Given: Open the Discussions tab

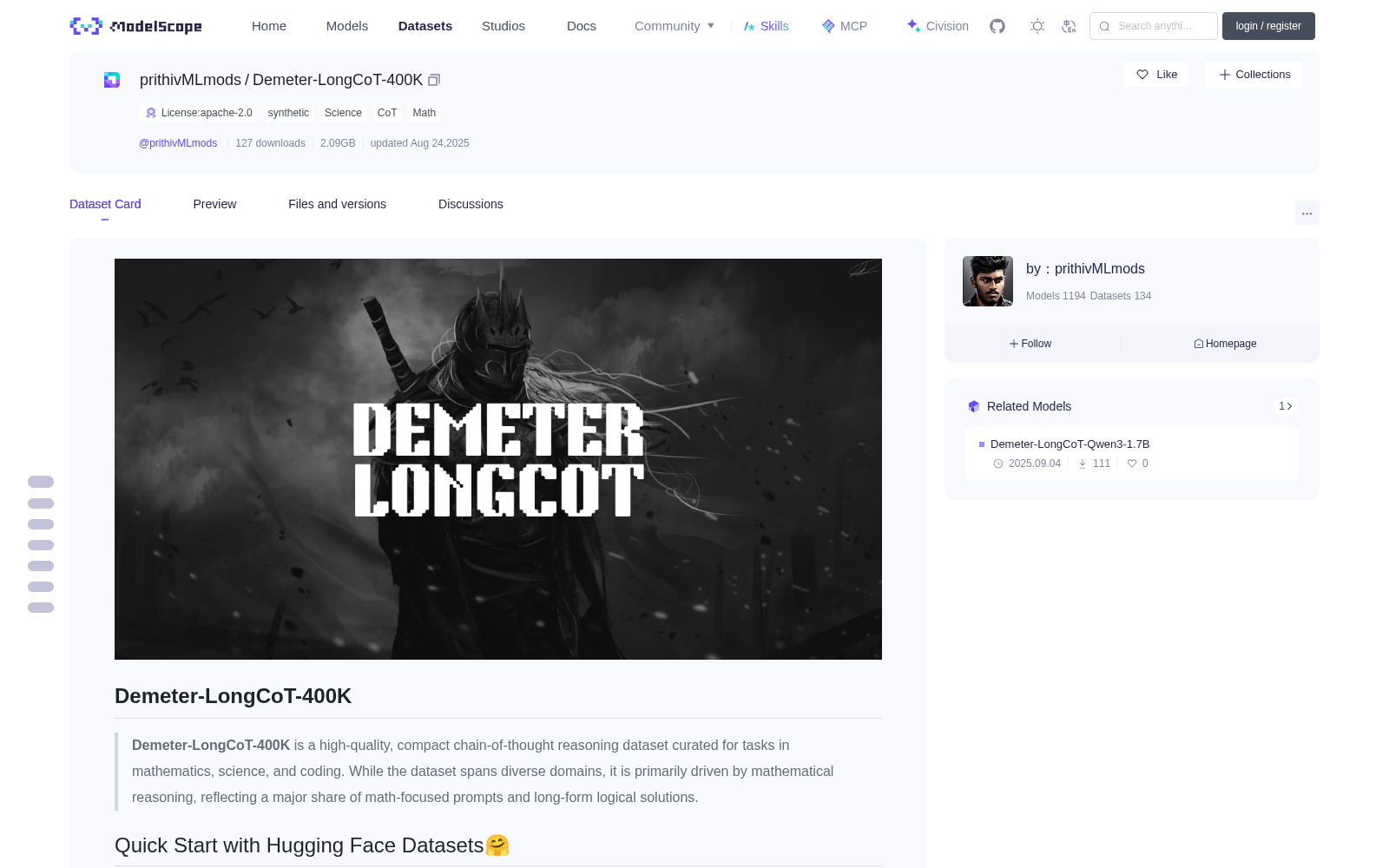Looking at the screenshot, I should click(471, 204).
